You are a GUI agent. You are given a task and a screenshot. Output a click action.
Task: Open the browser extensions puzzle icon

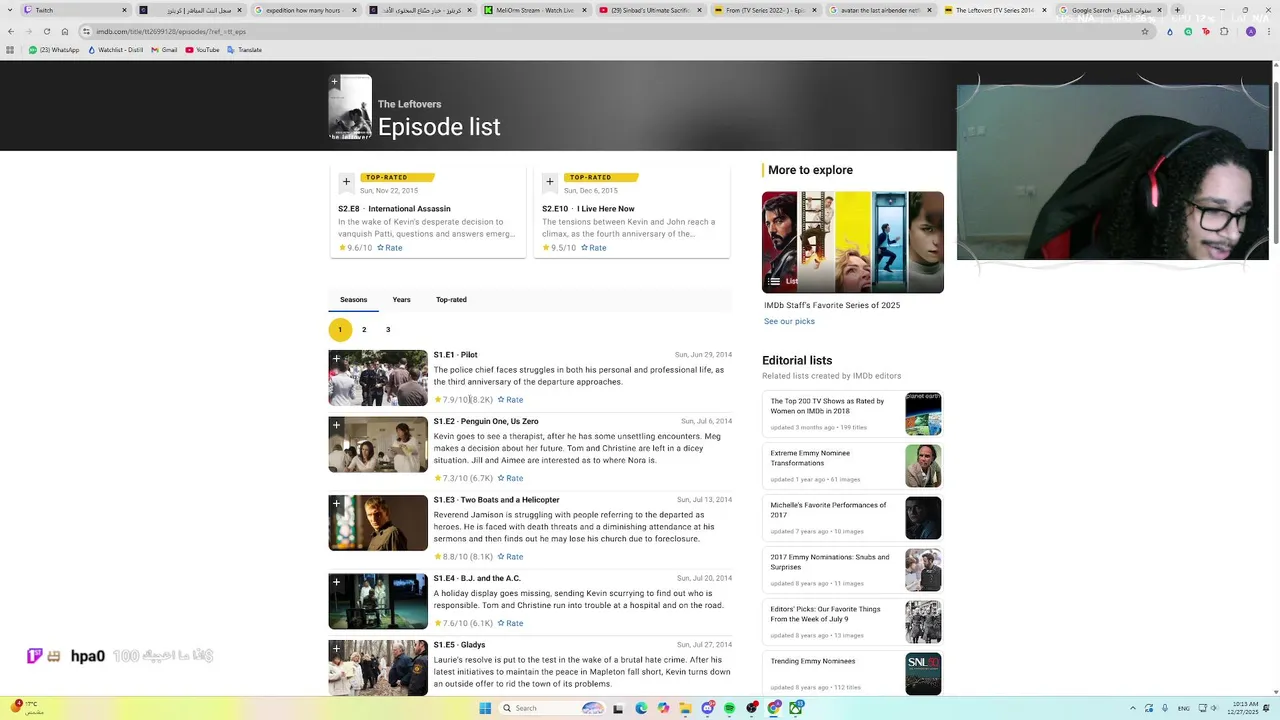pos(1225,31)
